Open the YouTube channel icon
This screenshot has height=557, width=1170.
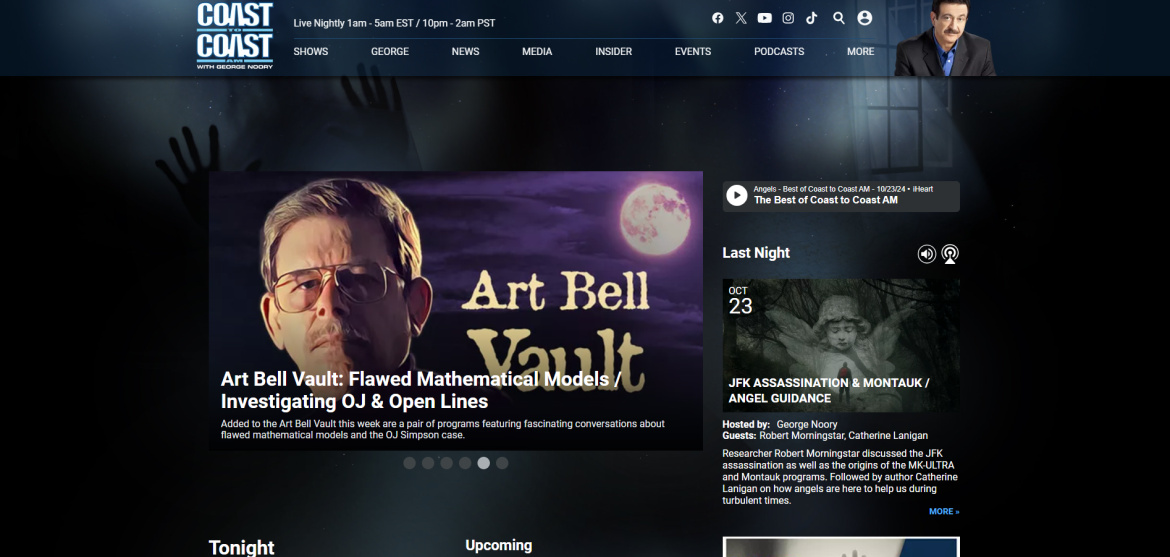[764, 18]
